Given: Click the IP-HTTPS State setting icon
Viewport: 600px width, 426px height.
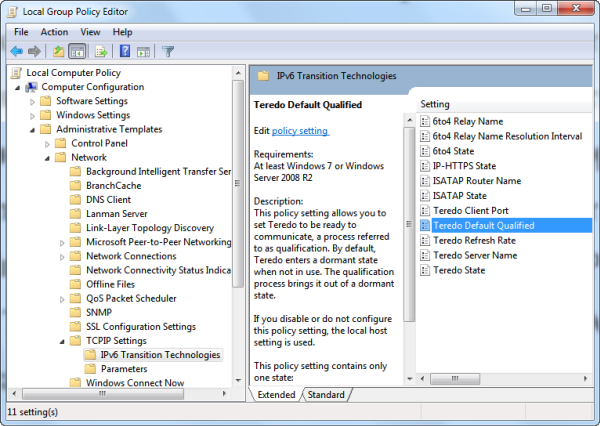Looking at the screenshot, I should [425, 166].
